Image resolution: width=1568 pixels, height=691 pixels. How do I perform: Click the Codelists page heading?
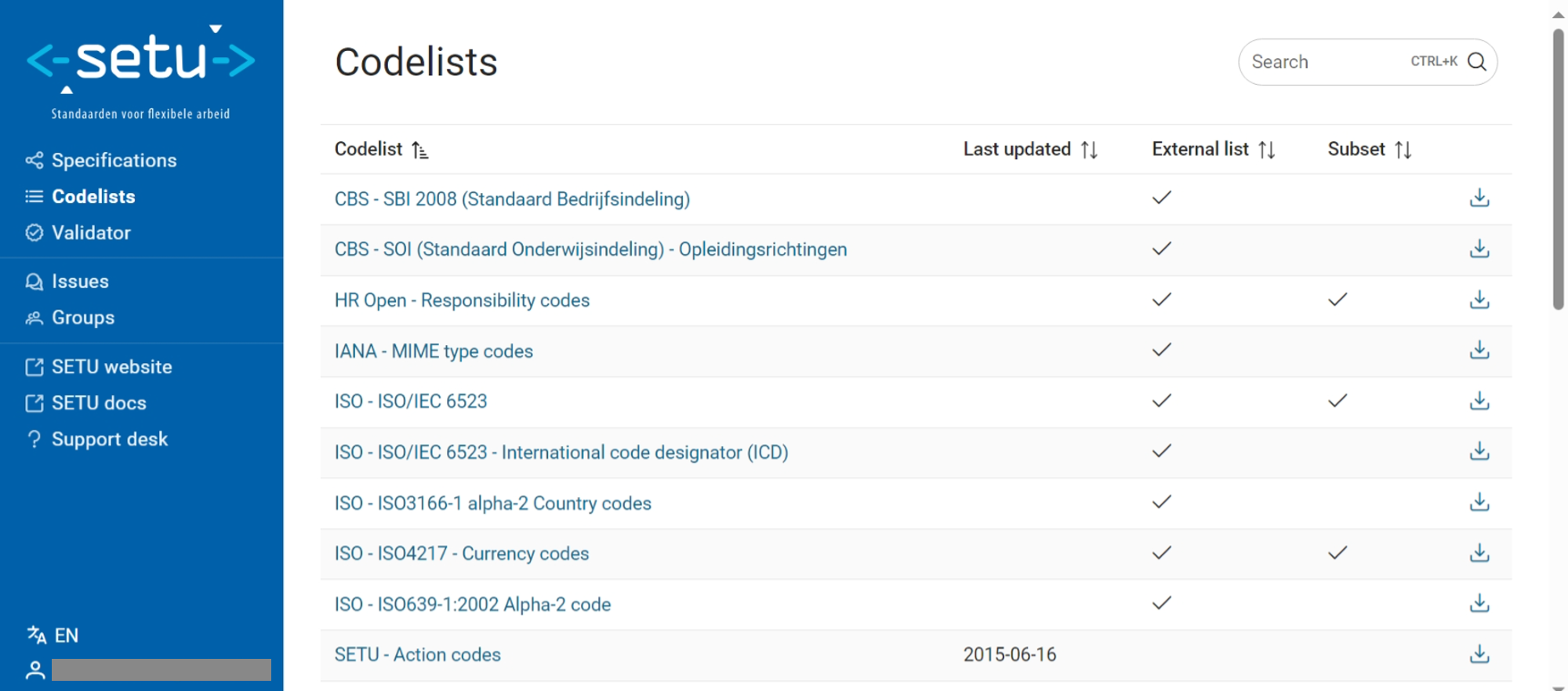pyautogui.click(x=416, y=62)
